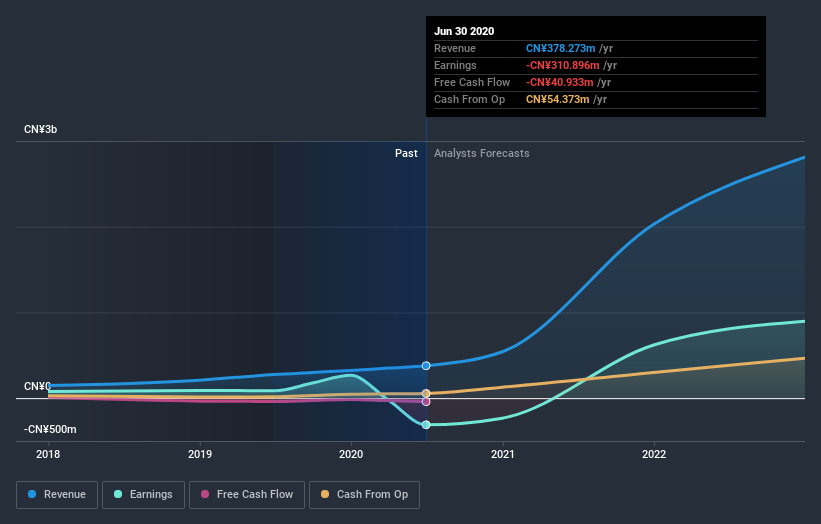This screenshot has height=524, width=821.
Task: Click the -CN¥40.933m free cash flow value
Action: tap(560, 82)
